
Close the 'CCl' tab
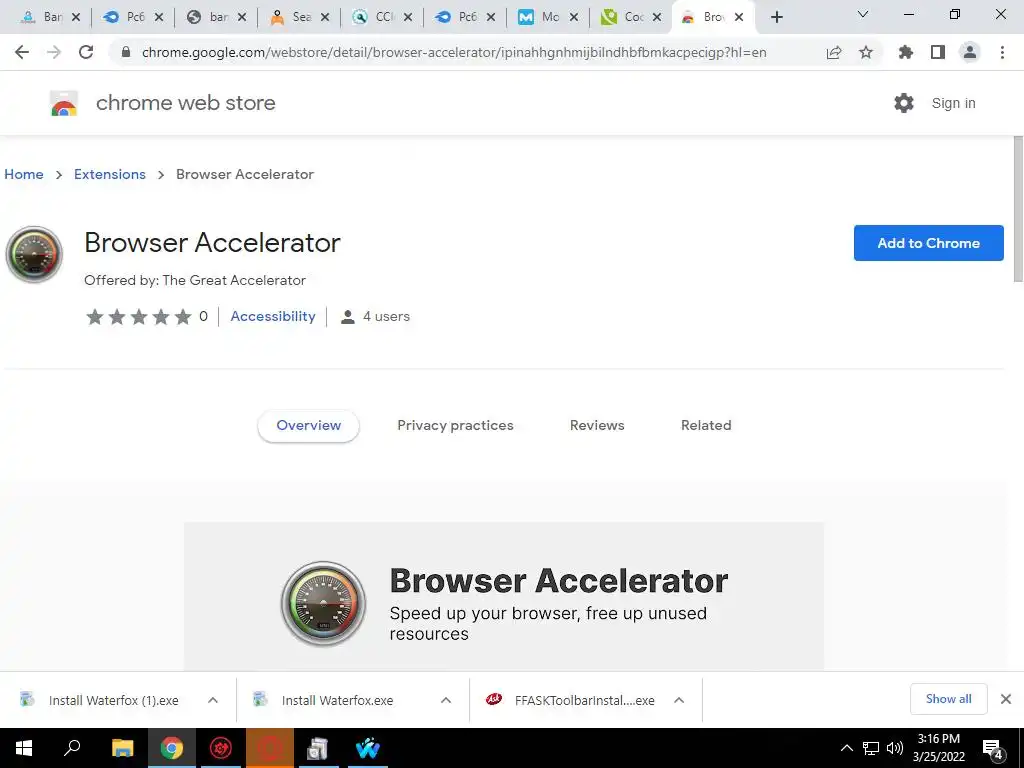click(408, 18)
